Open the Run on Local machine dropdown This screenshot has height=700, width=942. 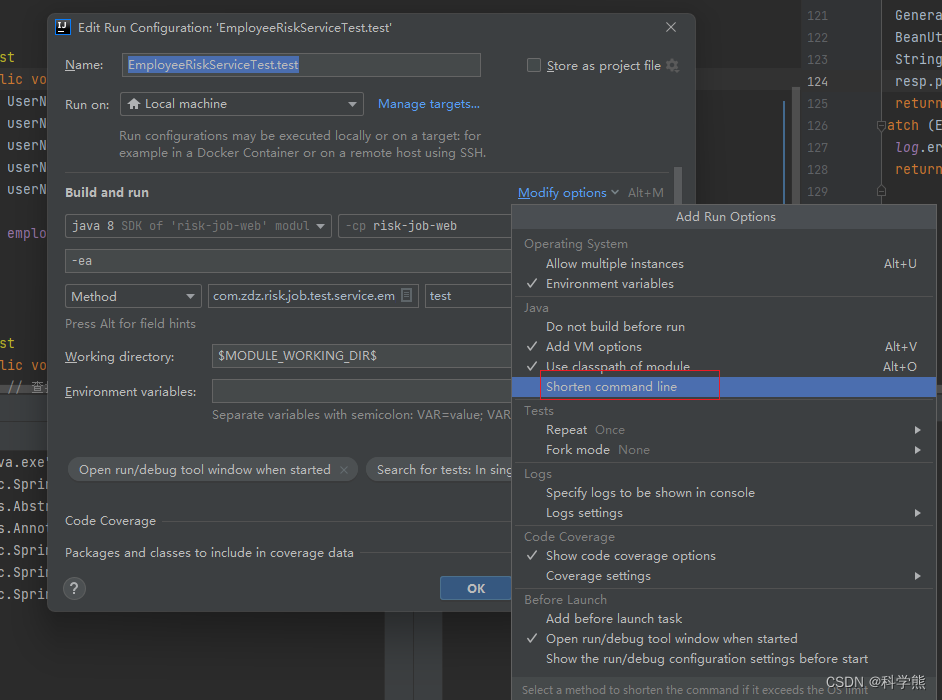point(242,104)
